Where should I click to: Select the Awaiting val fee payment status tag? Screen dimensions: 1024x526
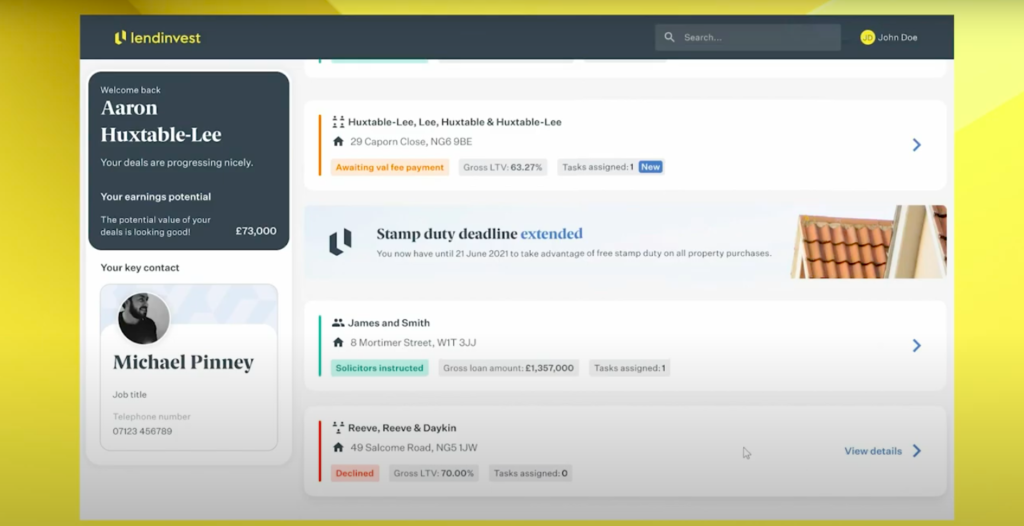tap(390, 167)
